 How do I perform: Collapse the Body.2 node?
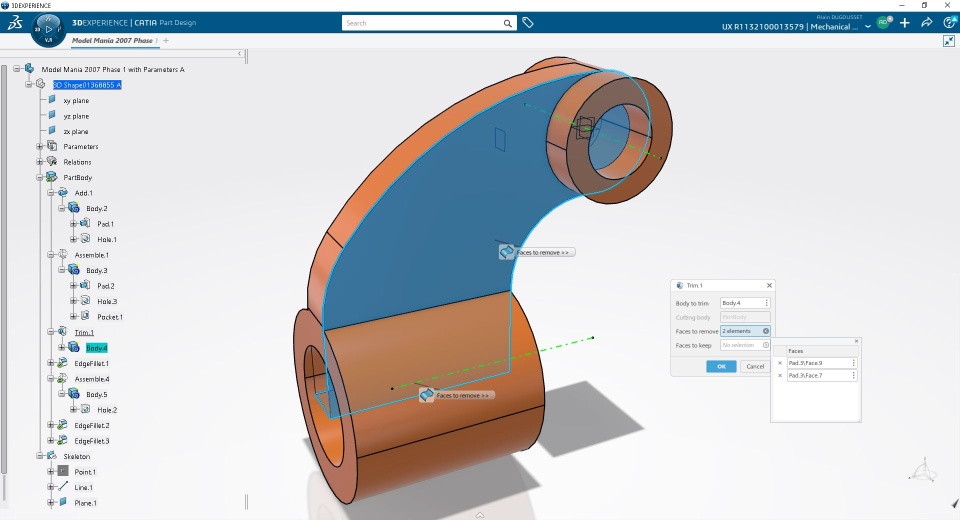tap(62, 208)
